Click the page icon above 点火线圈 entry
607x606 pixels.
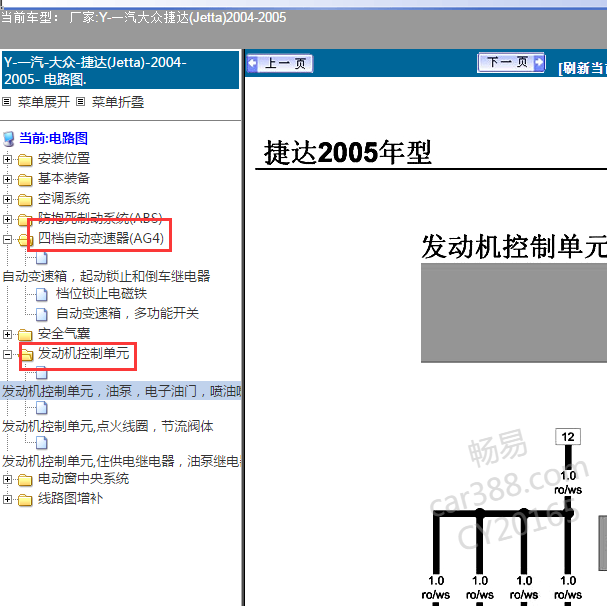point(42,408)
